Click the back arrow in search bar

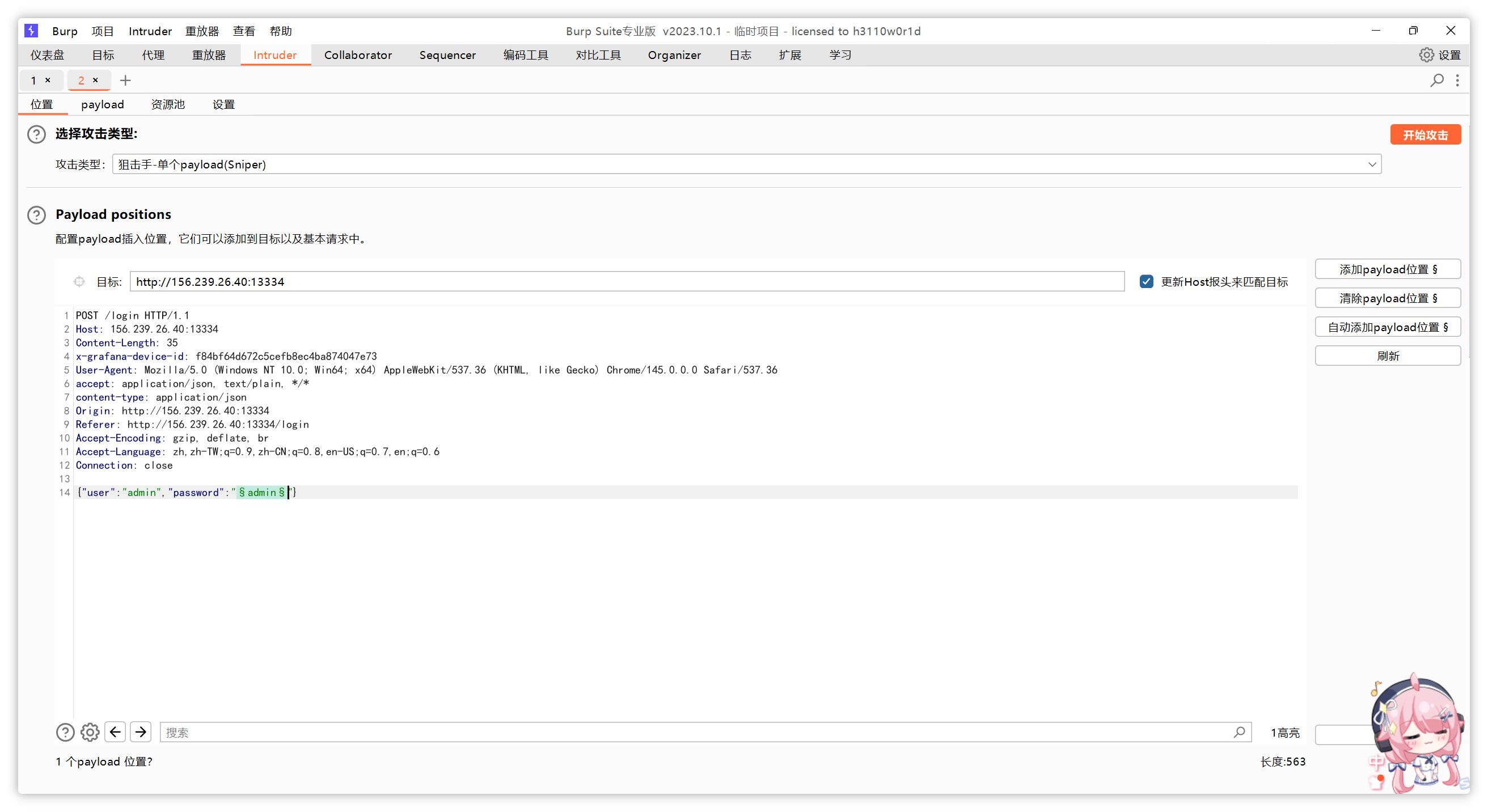coord(116,732)
